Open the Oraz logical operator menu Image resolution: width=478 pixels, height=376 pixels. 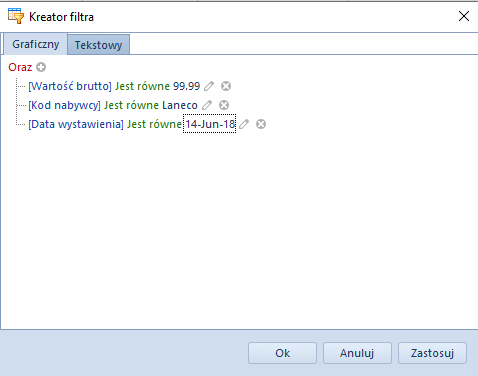coord(20,67)
